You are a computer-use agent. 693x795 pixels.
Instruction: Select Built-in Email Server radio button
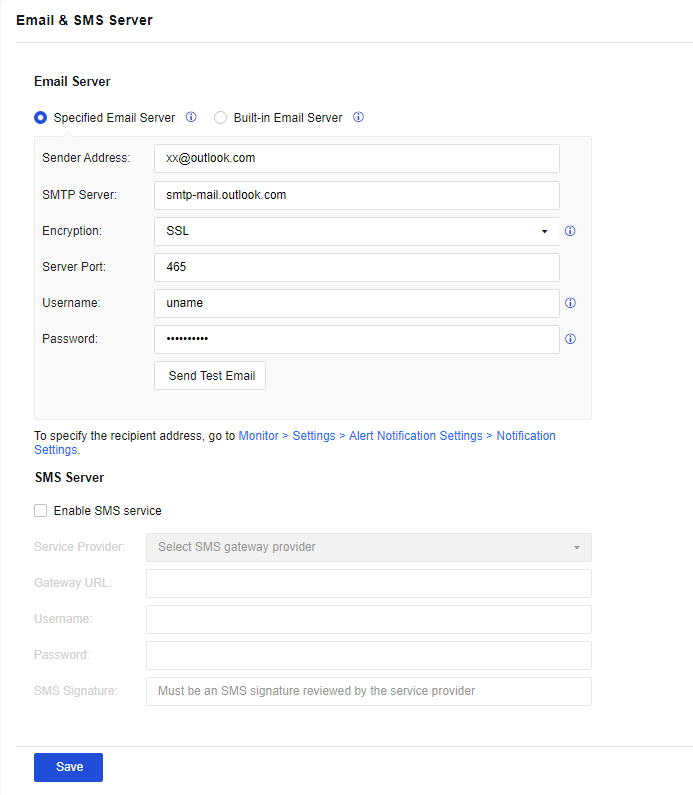(x=221, y=117)
